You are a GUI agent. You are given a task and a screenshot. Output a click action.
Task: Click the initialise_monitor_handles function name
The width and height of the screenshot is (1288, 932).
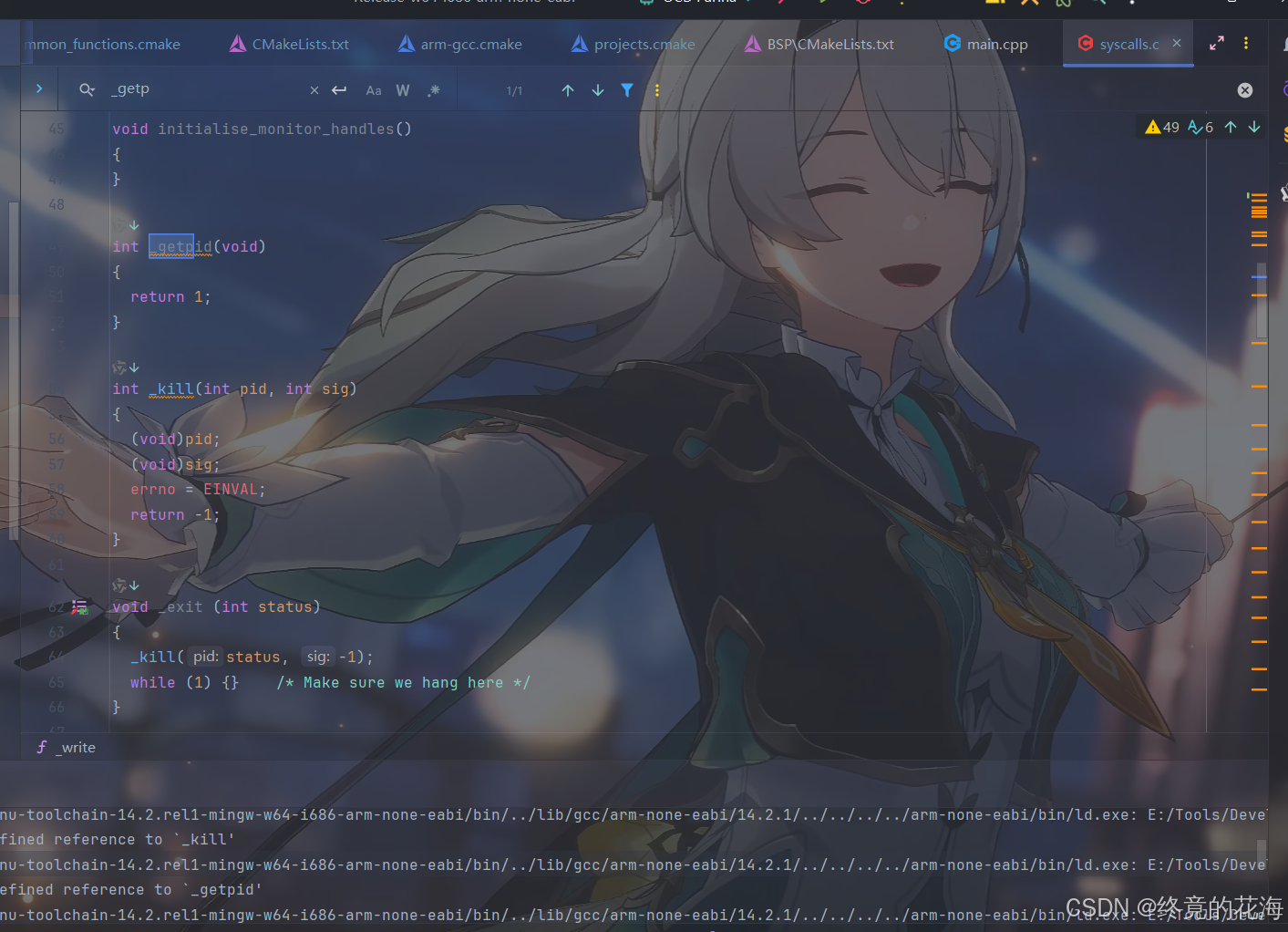click(276, 129)
